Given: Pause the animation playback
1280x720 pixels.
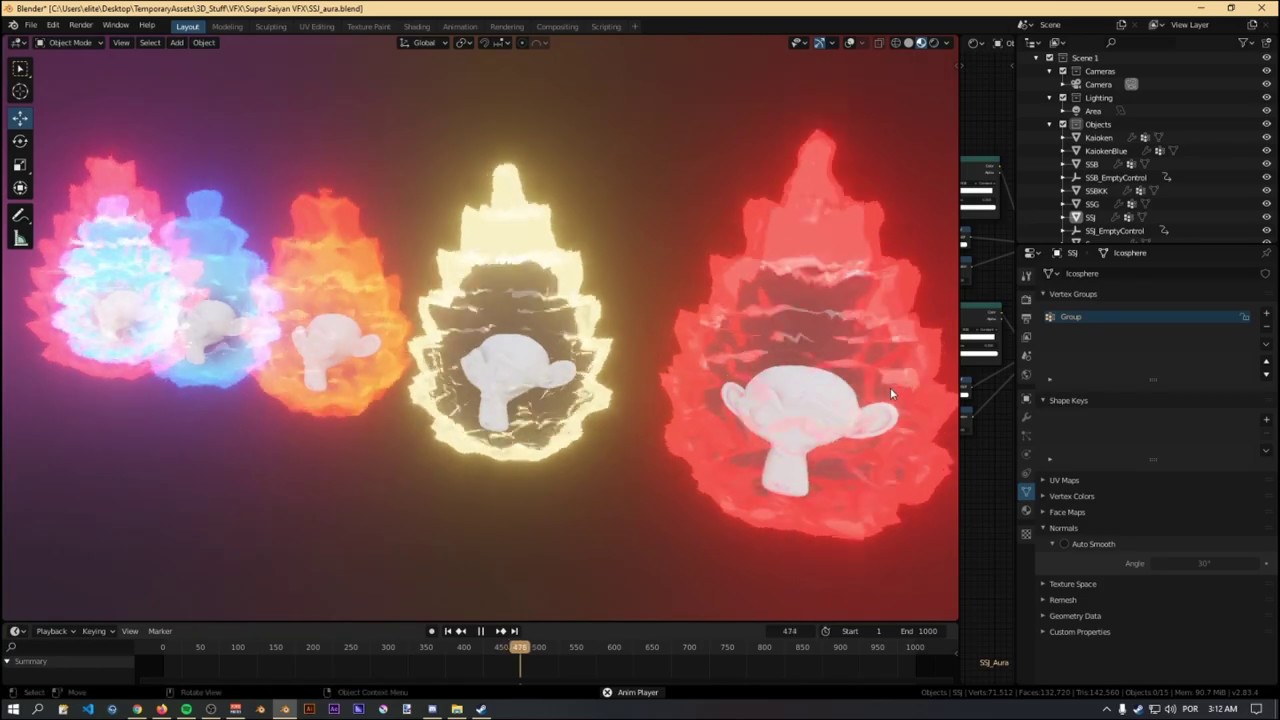Looking at the screenshot, I should (x=480, y=631).
